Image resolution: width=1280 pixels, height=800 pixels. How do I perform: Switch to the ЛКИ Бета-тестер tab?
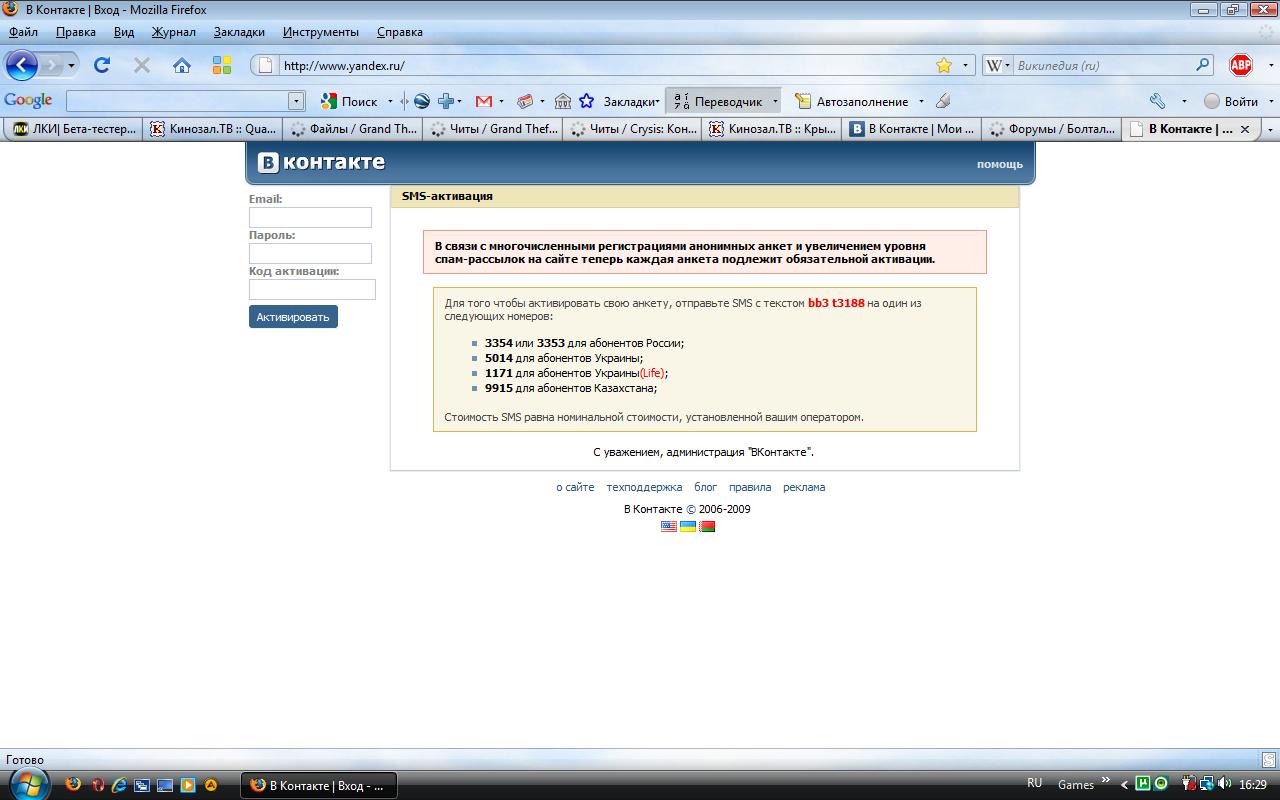pyautogui.click(x=74, y=129)
